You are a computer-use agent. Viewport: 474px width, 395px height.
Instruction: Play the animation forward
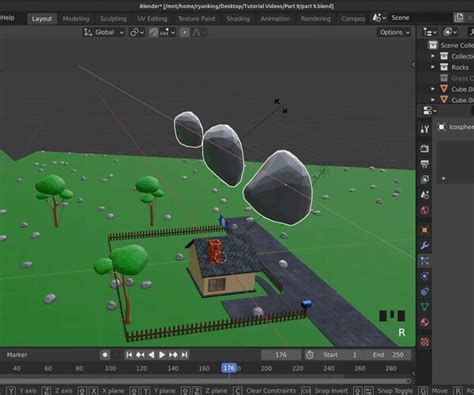[162, 355]
